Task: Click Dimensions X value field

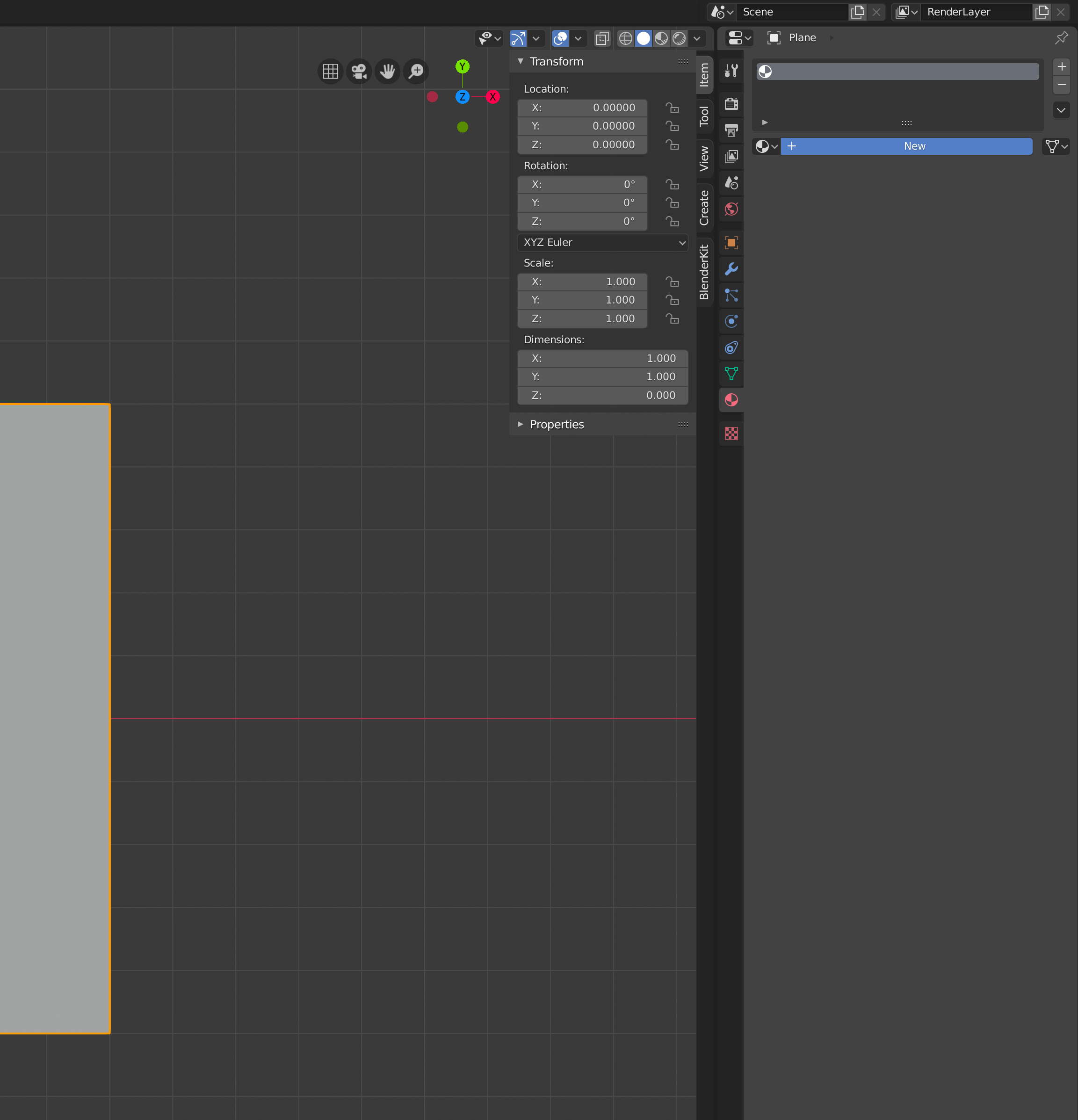Action: [602, 359]
